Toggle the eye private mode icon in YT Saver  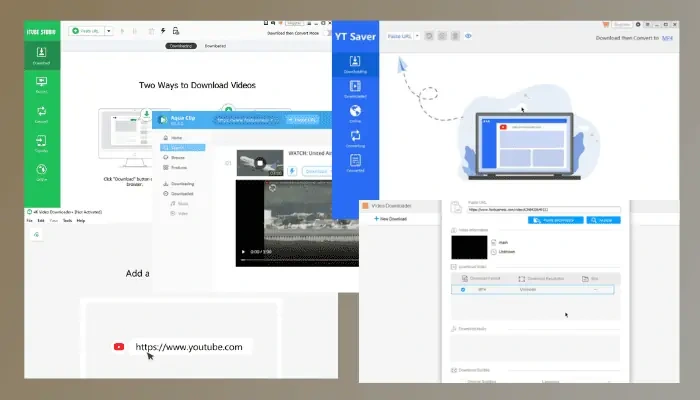tap(468, 36)
